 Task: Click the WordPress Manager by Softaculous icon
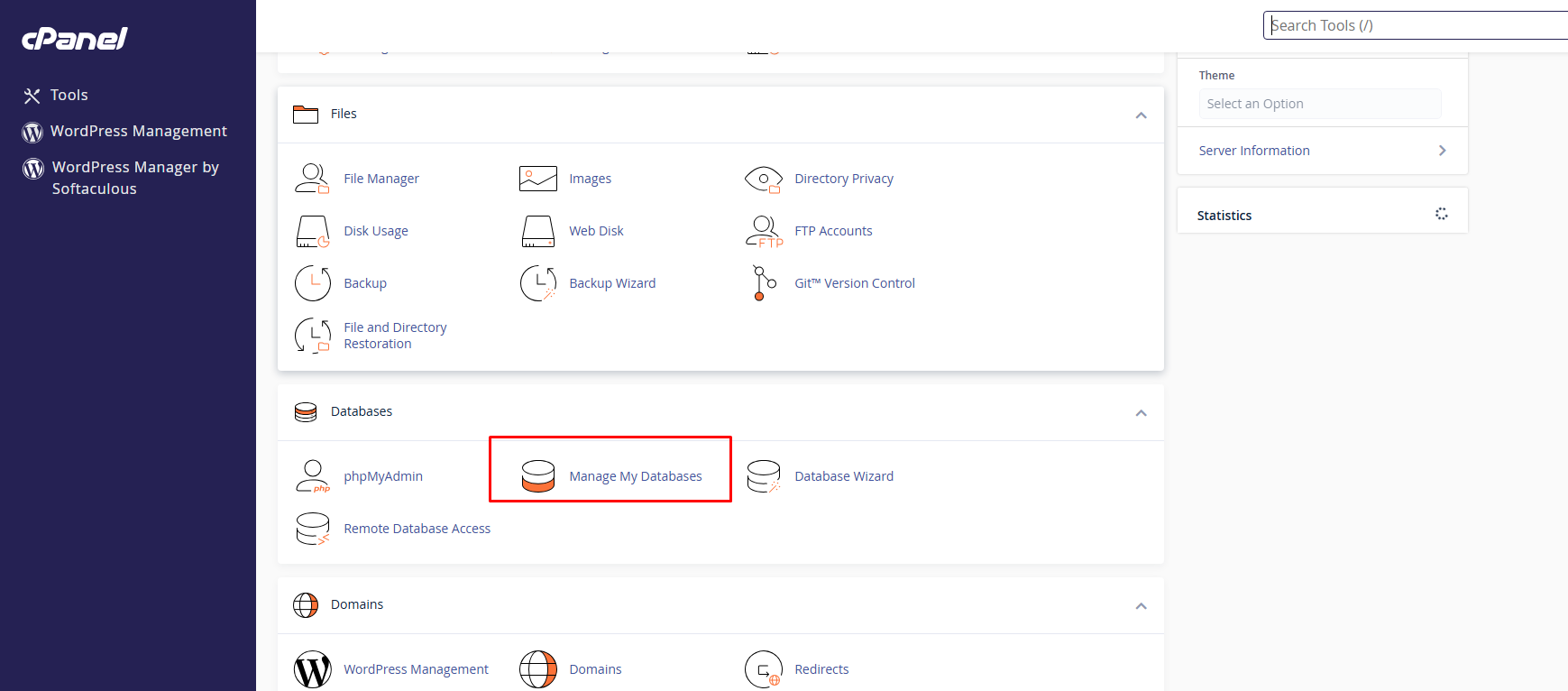[33, 169]
